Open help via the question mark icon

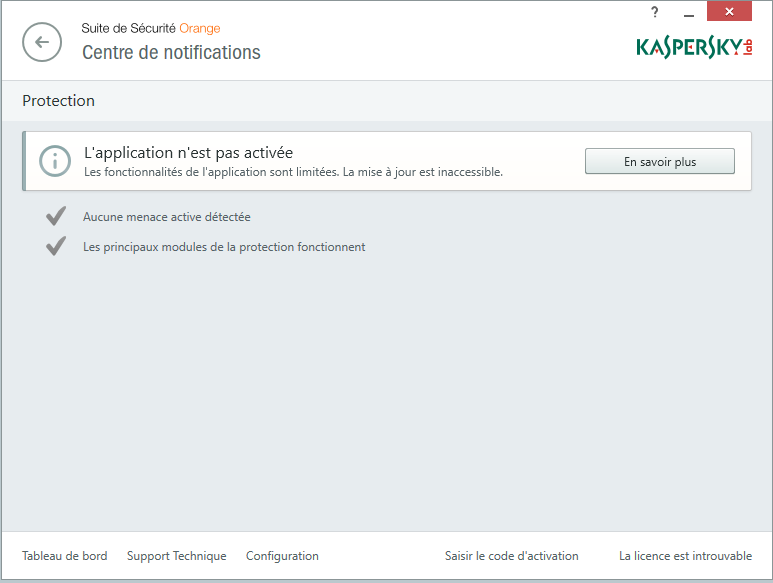(x=655, y=12)
